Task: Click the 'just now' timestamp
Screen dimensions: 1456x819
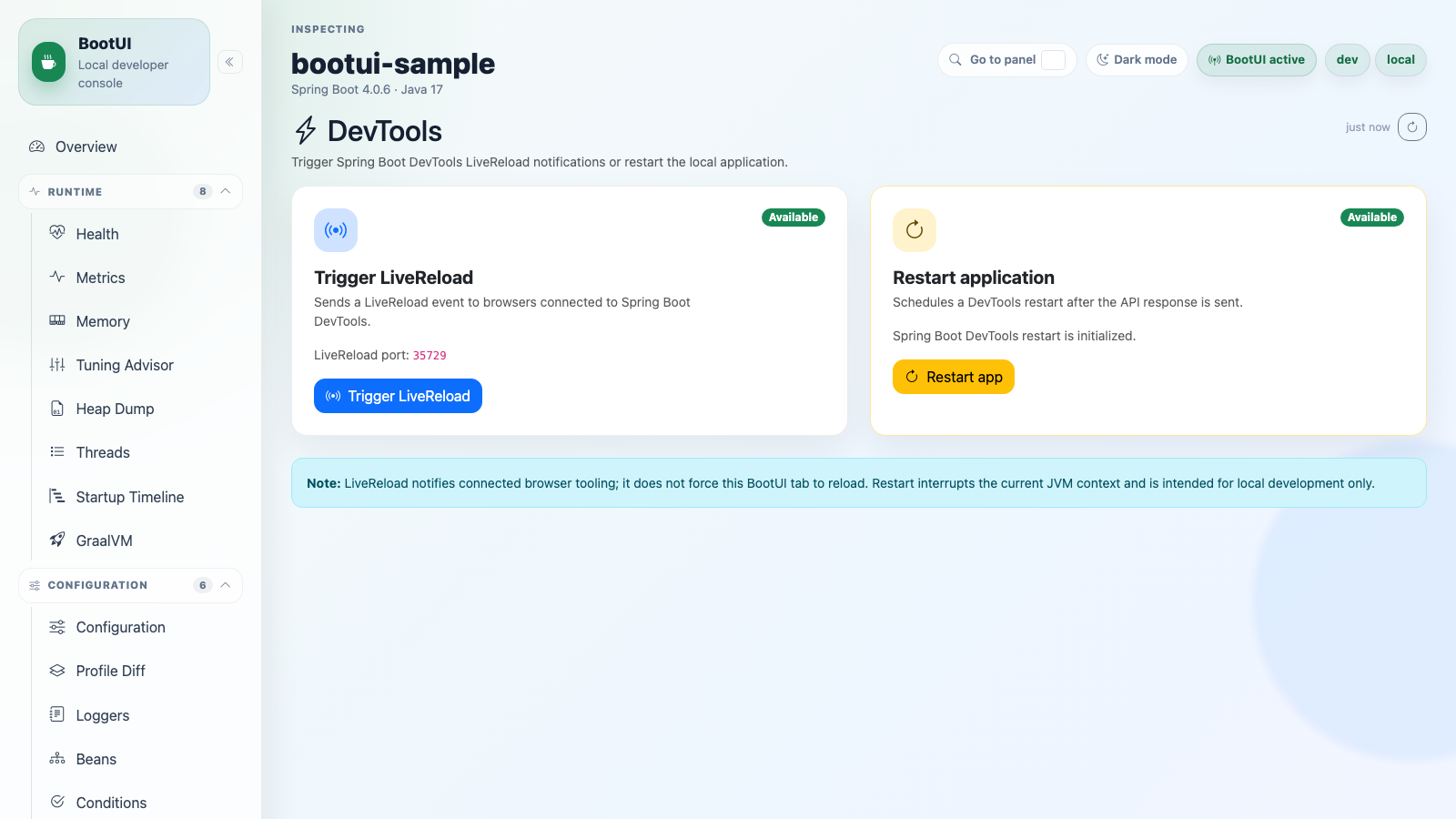Action: [x=1368, y=127]
